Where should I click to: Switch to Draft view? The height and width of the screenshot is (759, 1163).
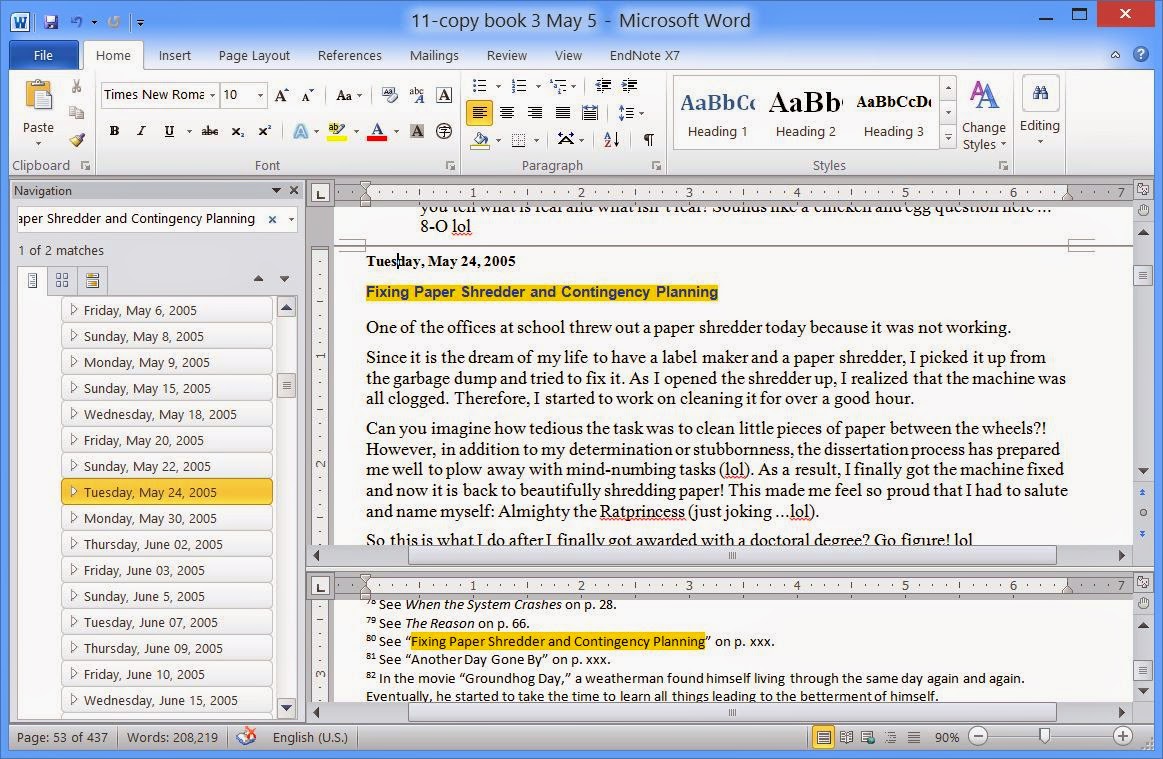(x=914, y=737)
